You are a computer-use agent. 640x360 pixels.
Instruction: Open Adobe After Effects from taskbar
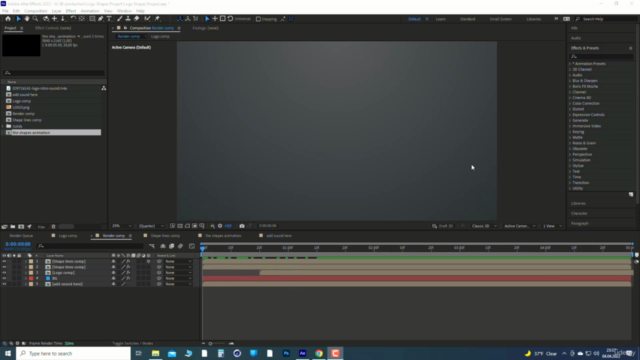(x=302, y=353)
